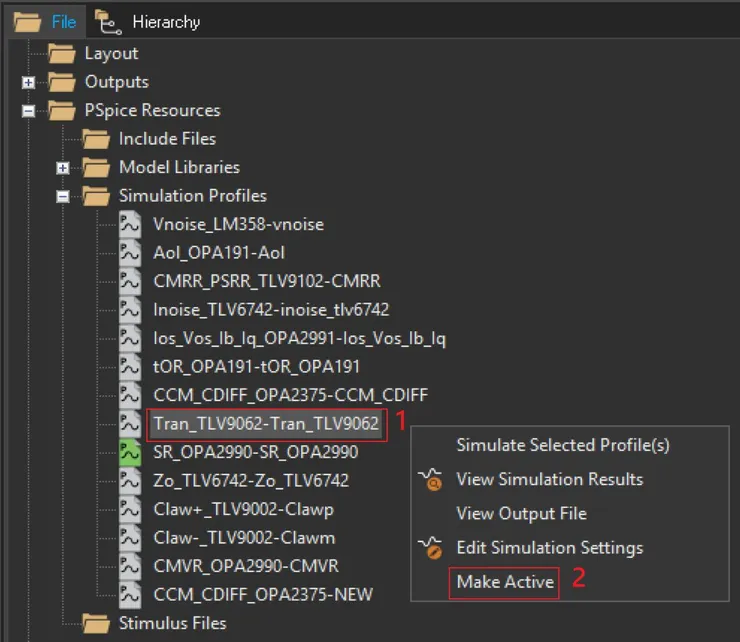Select Ios_Vos_Ib_Iq_OPA2991 profile name
The width and height of the screenshot is (740, 642).
tap(299, 338)
